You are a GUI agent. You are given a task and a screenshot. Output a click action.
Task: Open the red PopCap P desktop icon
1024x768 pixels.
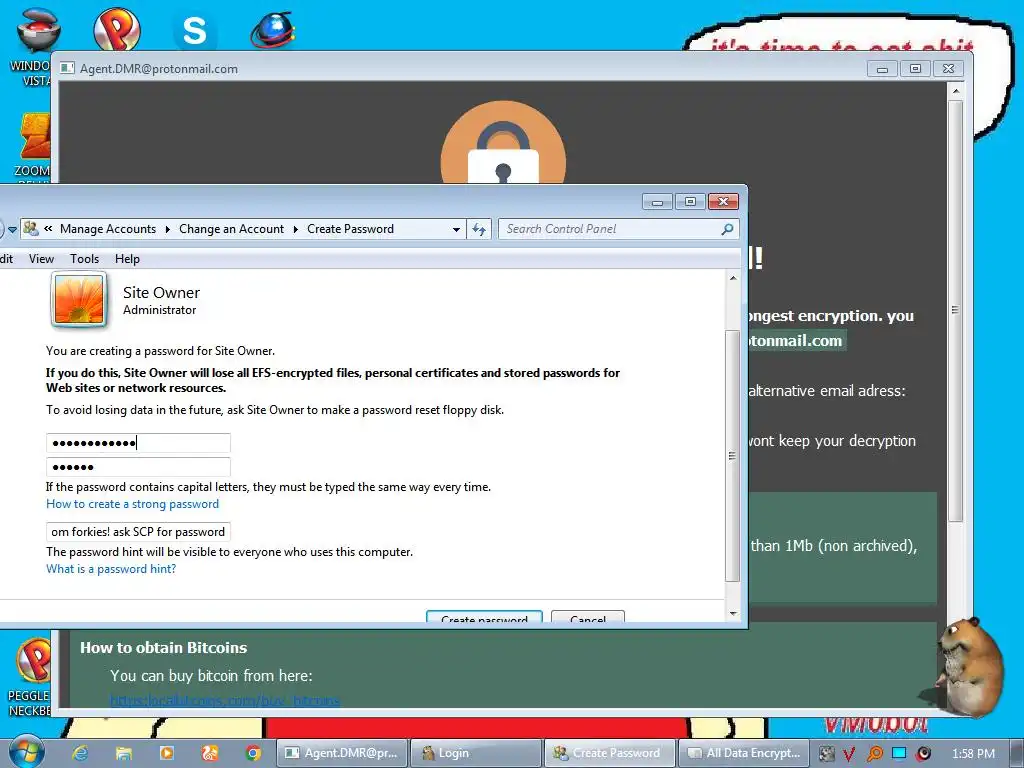[117, 29]
